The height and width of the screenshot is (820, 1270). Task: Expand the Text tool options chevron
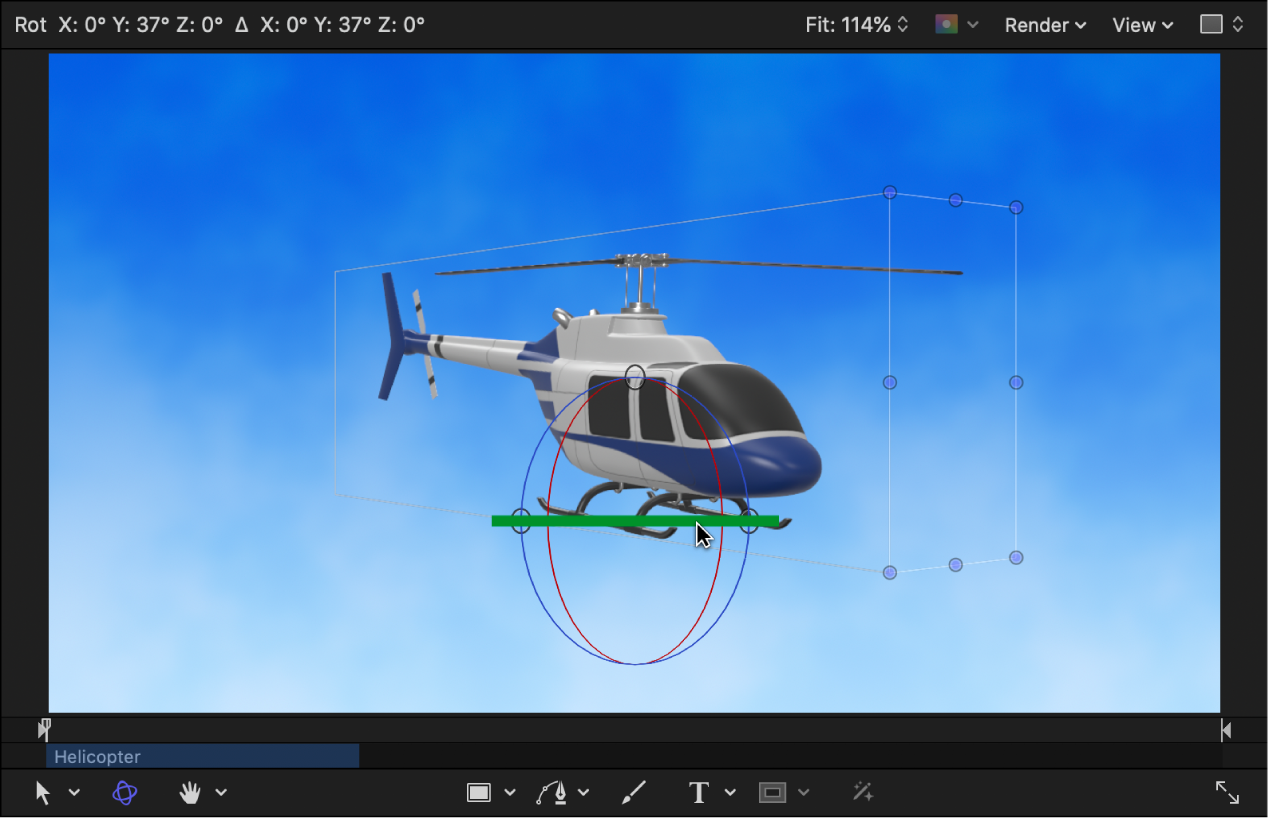[730, 792]
